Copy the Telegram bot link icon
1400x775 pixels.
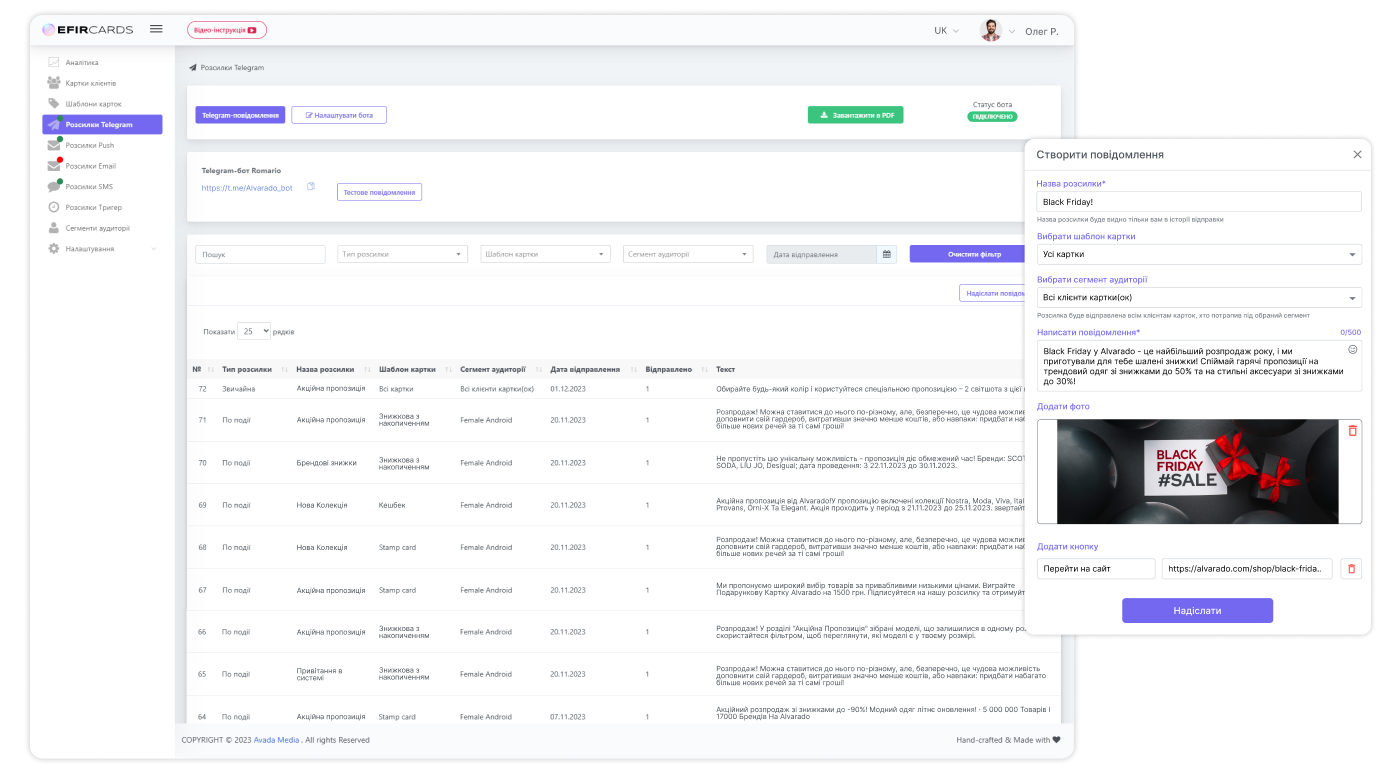coord(311,187)
